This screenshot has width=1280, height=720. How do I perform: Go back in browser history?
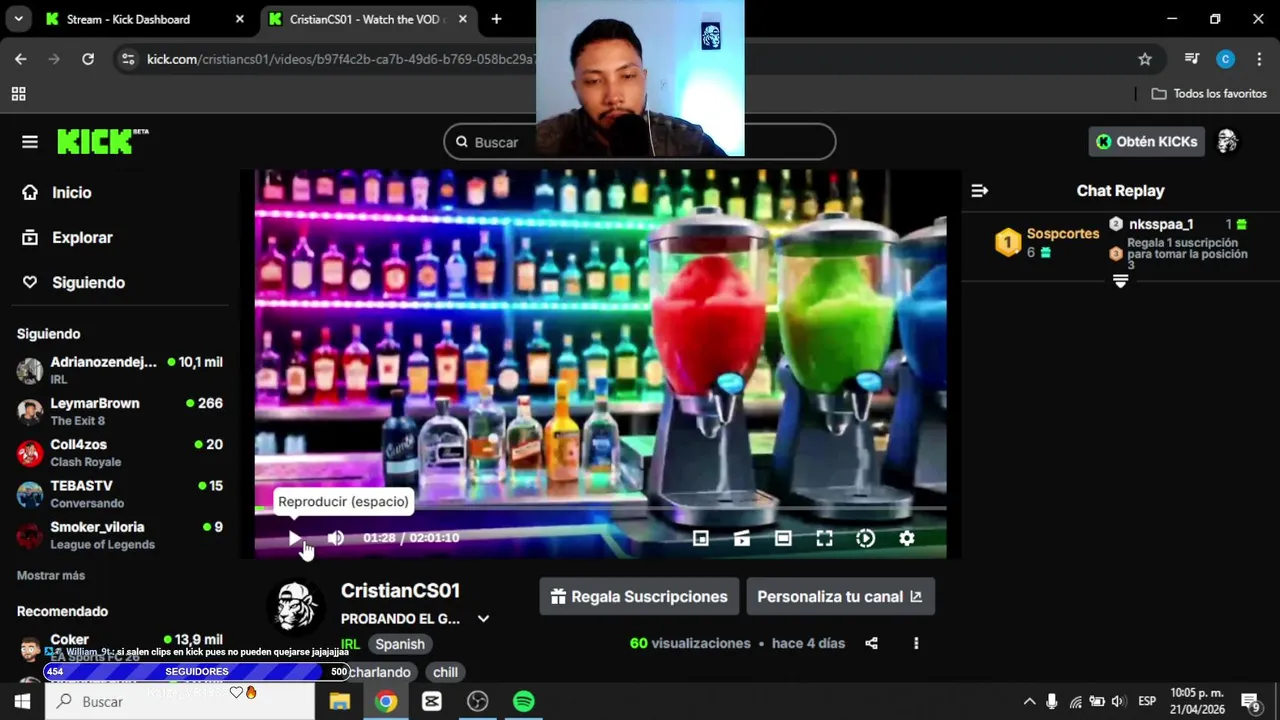[x=21, y=59]
